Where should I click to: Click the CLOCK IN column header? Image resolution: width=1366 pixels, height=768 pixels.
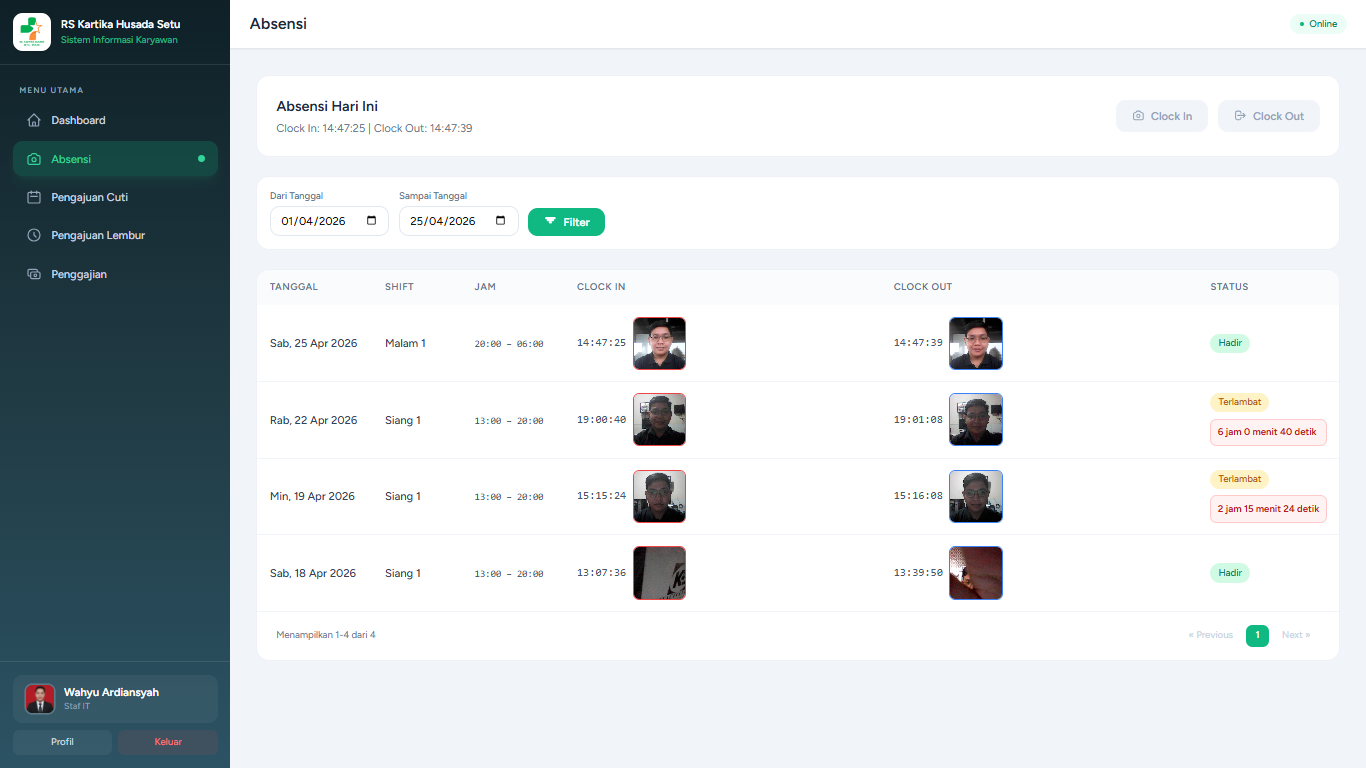(x=601, y=287)
